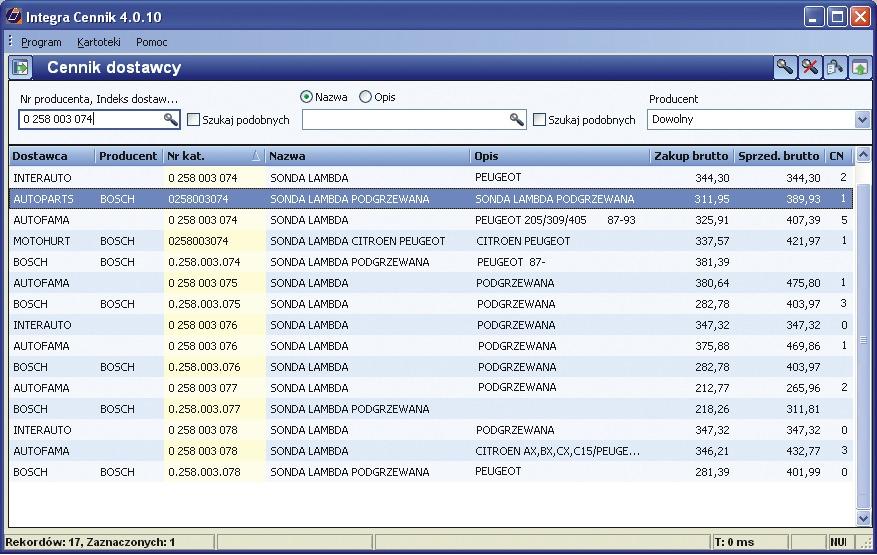877x555 pixels.
Task: Enable first Szukaj podobnych checkbox next to number field
Action: [x=193, y=120]
